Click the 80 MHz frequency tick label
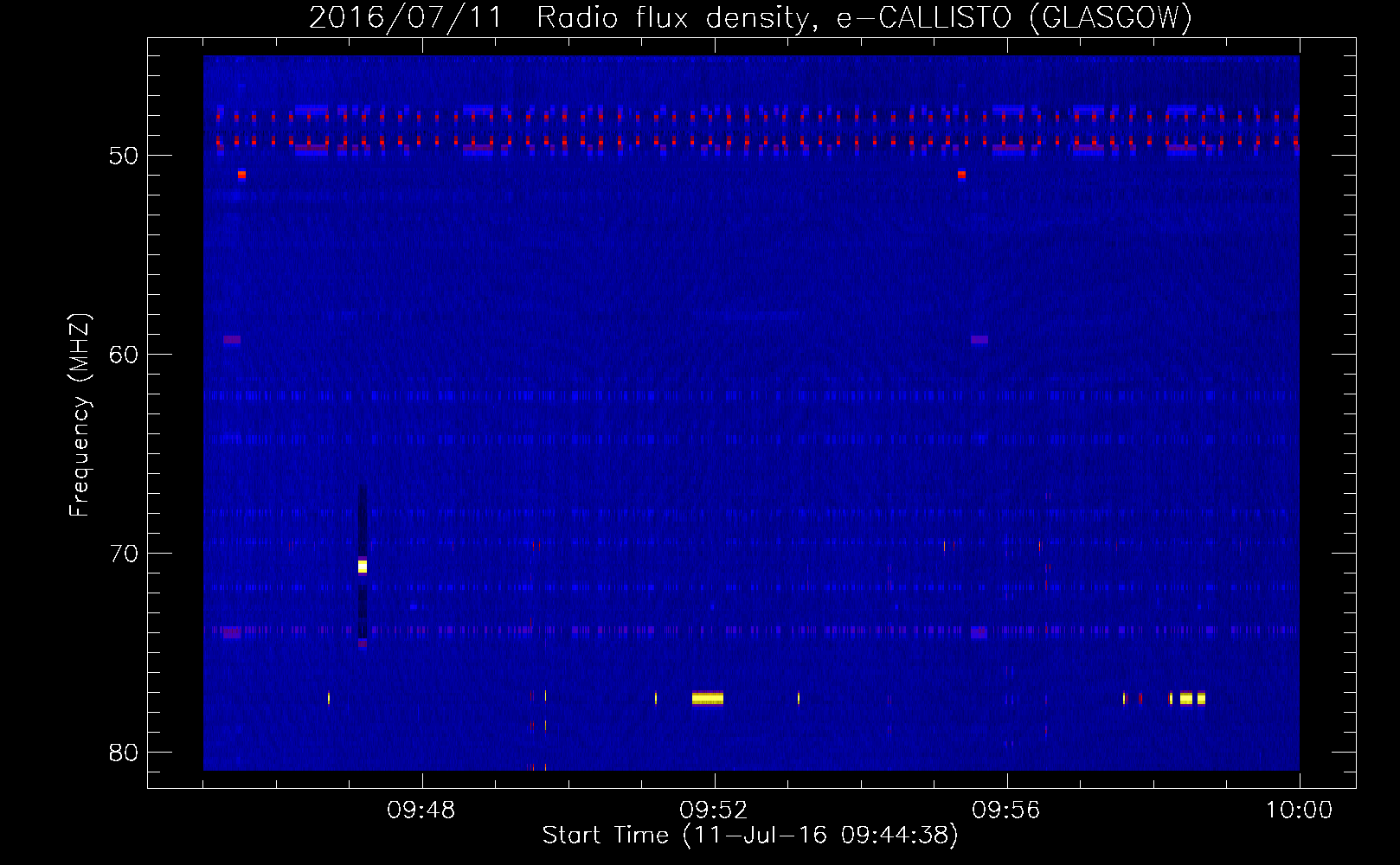The width and height of the screenshot is (1400, 865). tap(124, 753)
